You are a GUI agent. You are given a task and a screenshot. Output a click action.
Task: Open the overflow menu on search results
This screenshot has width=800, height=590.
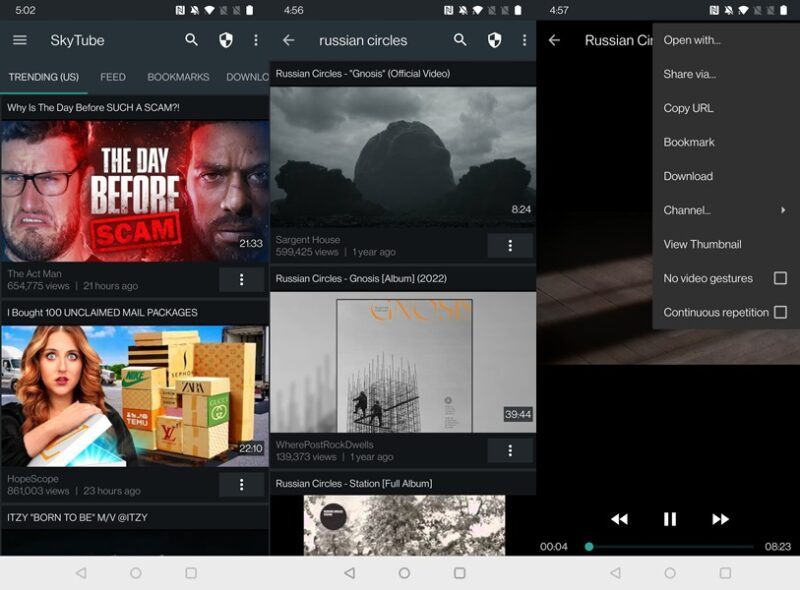[522, 41]
